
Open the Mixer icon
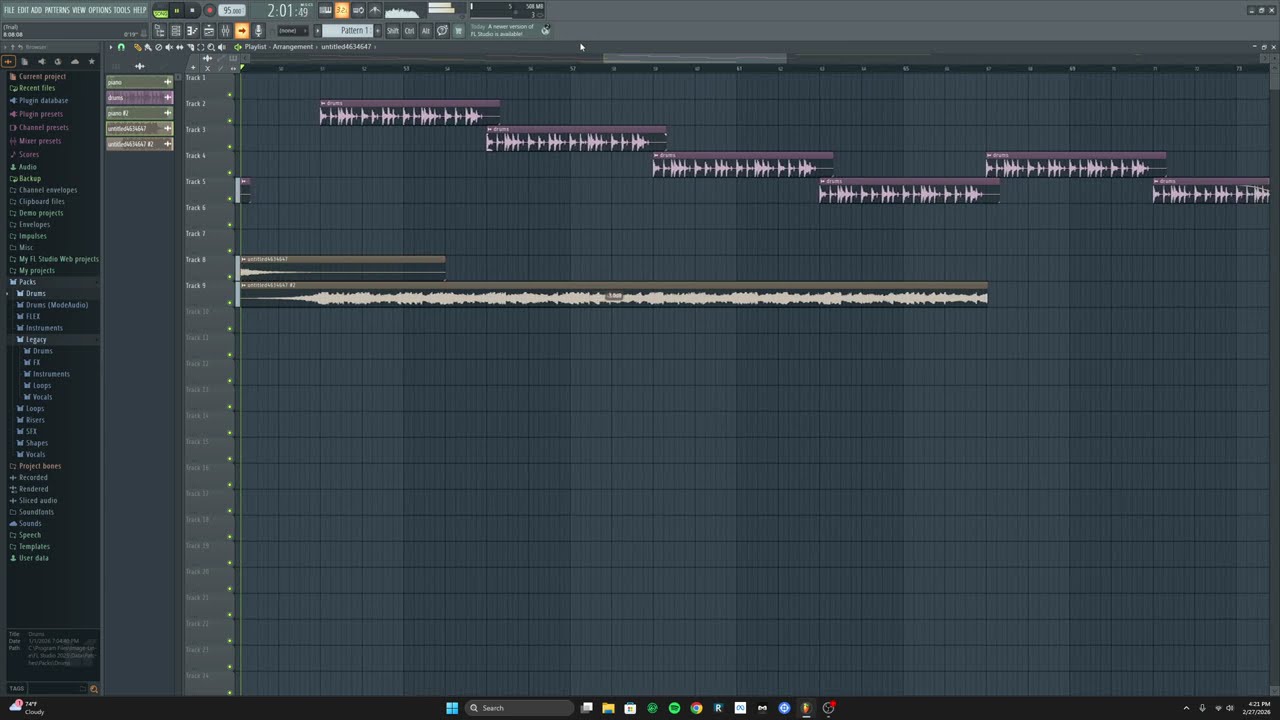coord(225,31)
